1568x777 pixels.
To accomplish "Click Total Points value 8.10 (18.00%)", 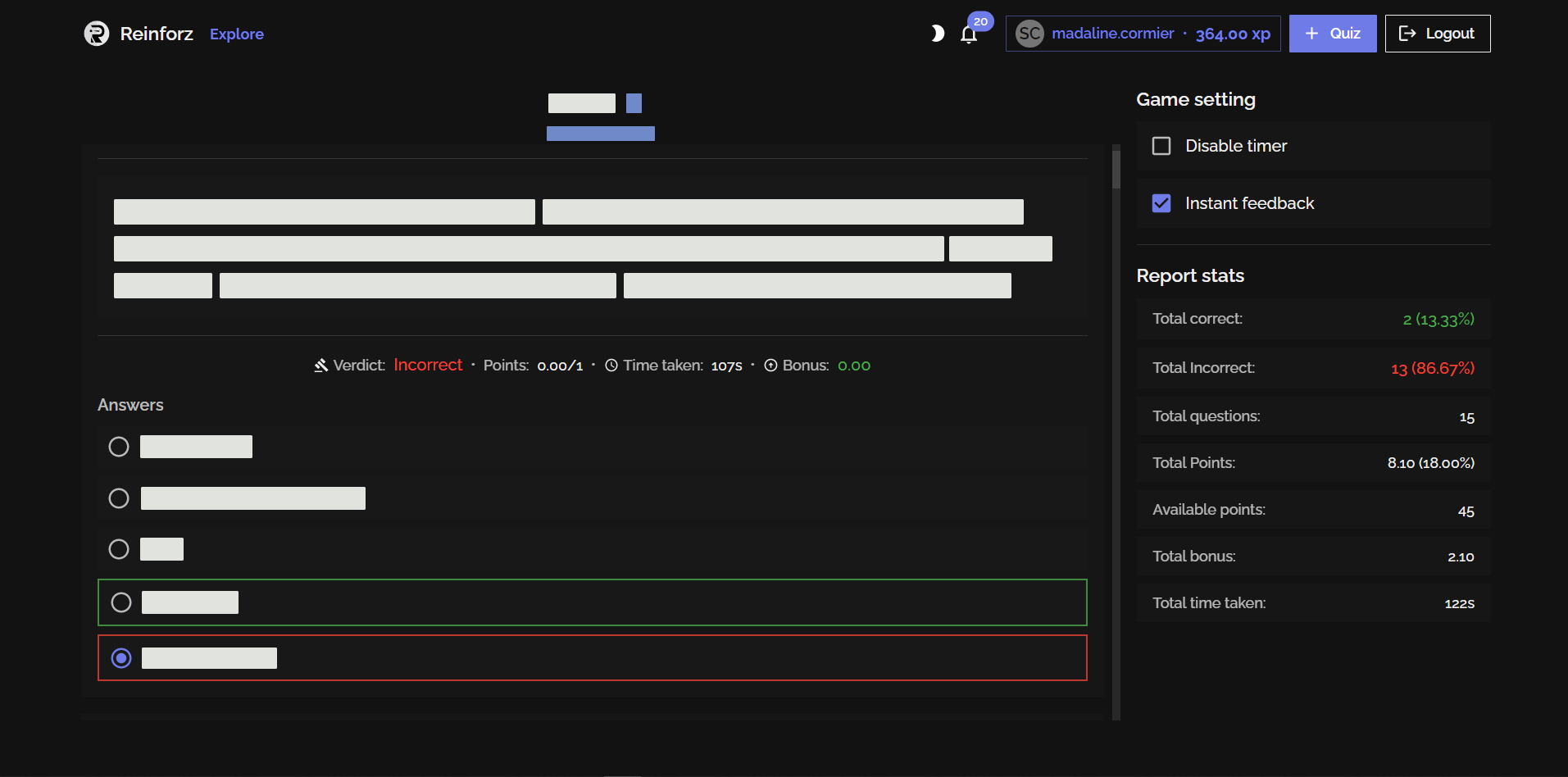I will (1431, 463).
